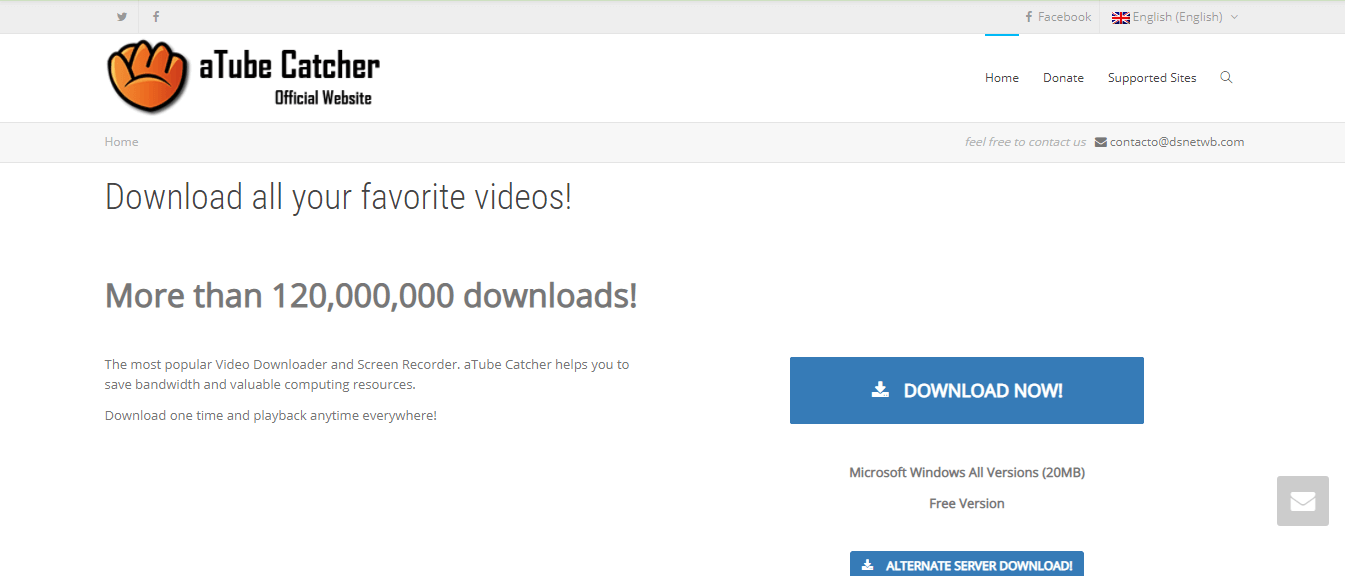This screenshot has height=576, width=1345.
Task: Click the 'More than 120,000,000 downloads!' heading
Action: click(x=371, y=295)
